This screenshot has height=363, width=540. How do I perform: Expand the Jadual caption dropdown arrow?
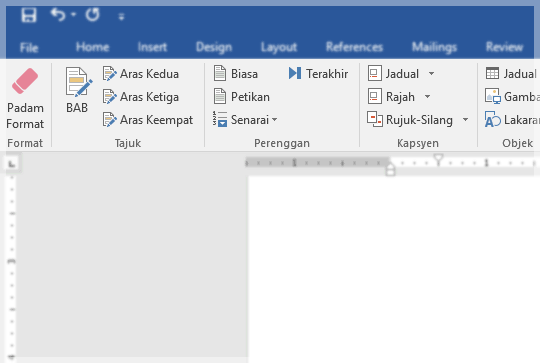432,73
